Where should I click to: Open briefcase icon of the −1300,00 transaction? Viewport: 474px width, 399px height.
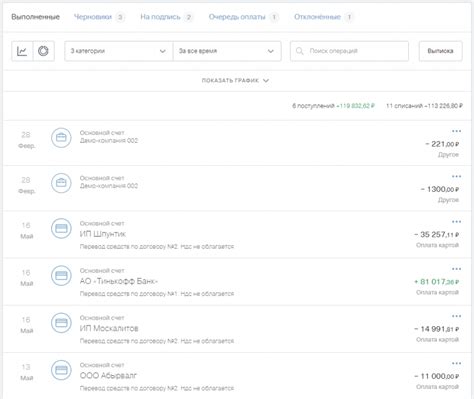point(61,183)
